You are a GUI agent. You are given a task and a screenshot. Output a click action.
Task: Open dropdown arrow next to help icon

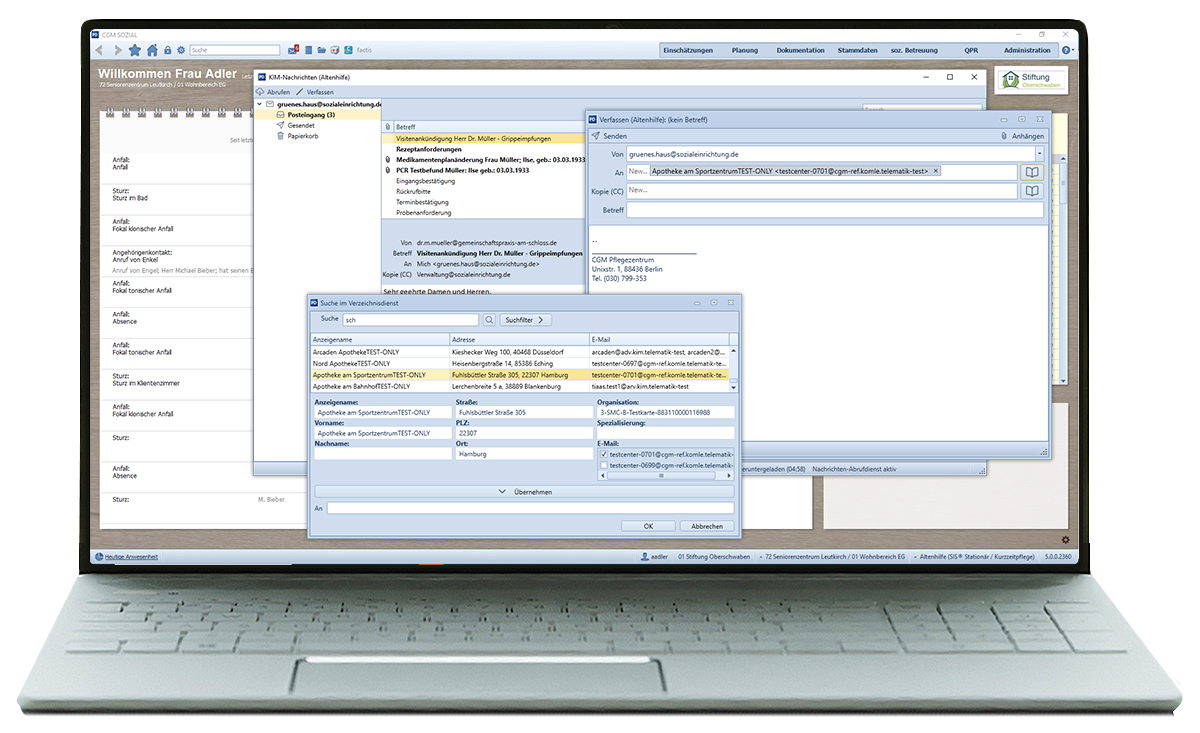pos(1075,50)
